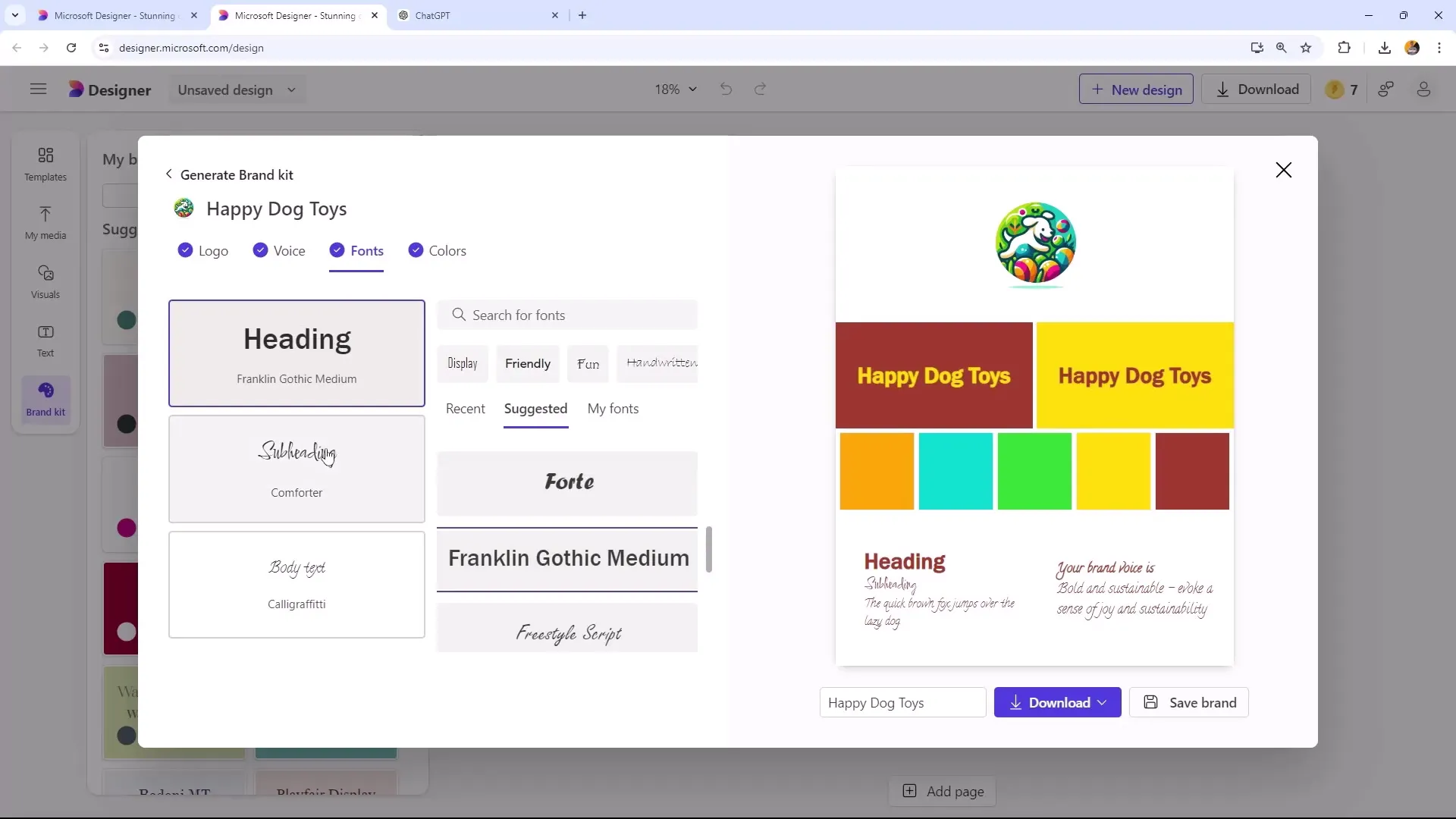1456x819 pixels.
Task: Open My media sidebar panel
Action: tap(45, 223)
